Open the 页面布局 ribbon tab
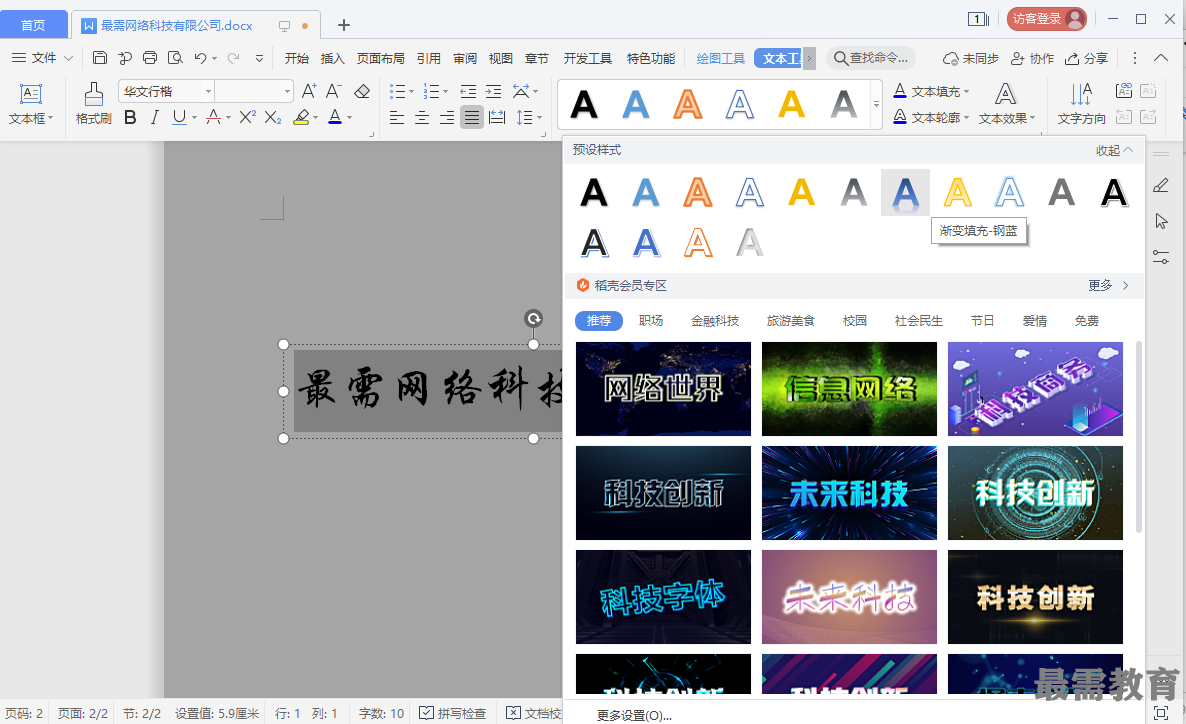 click(380, 58)
